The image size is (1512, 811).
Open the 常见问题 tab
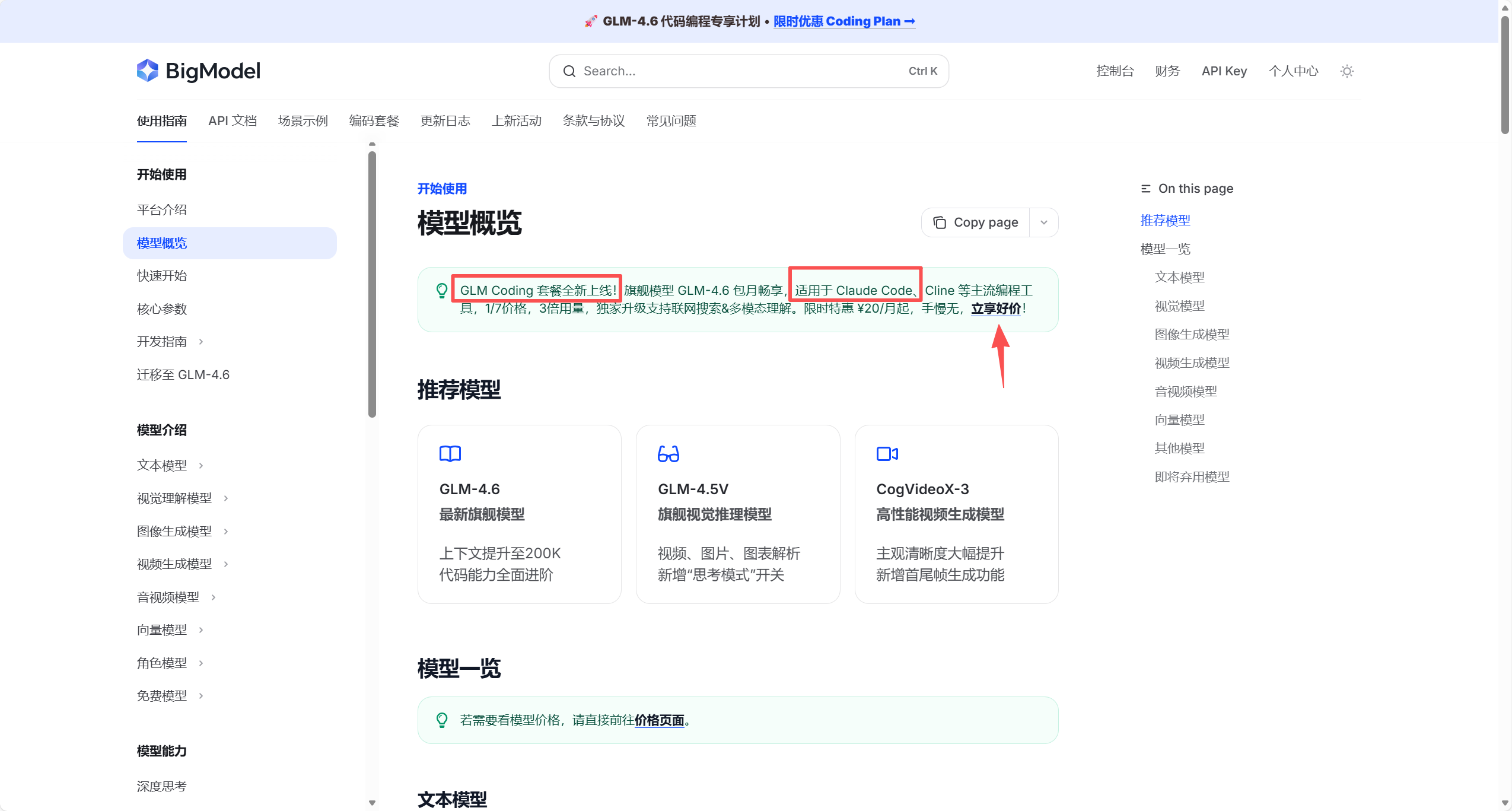tap(671, 121)
